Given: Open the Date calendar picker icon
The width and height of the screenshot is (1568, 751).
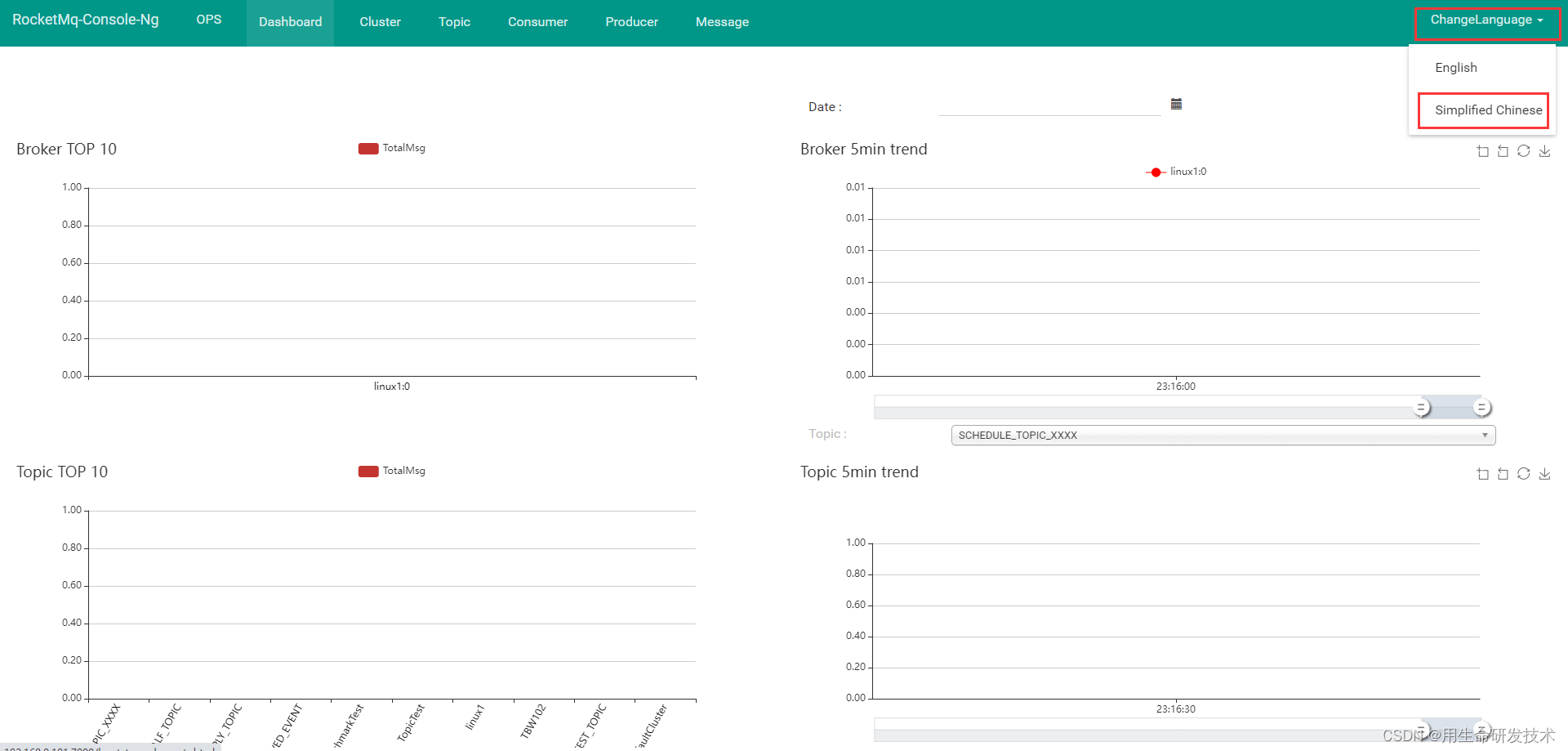Looking at the screenshot, I should click(x=1176, y=104).
